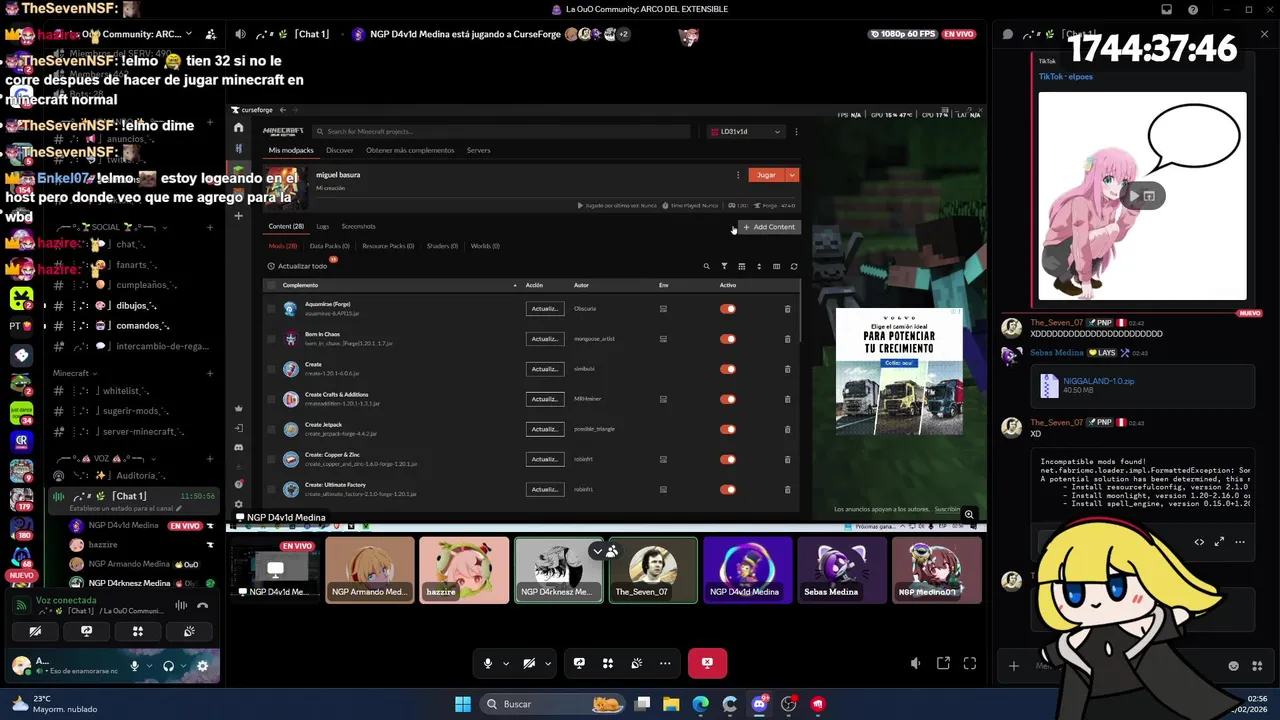The height and width of the screenshot is (720, 1280).
Task: Open Obtener más complementos tab
Action: click(410, 150)
